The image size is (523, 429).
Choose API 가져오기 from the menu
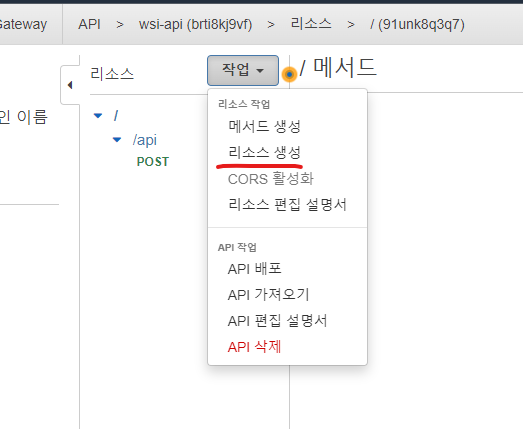click(269, 295)
